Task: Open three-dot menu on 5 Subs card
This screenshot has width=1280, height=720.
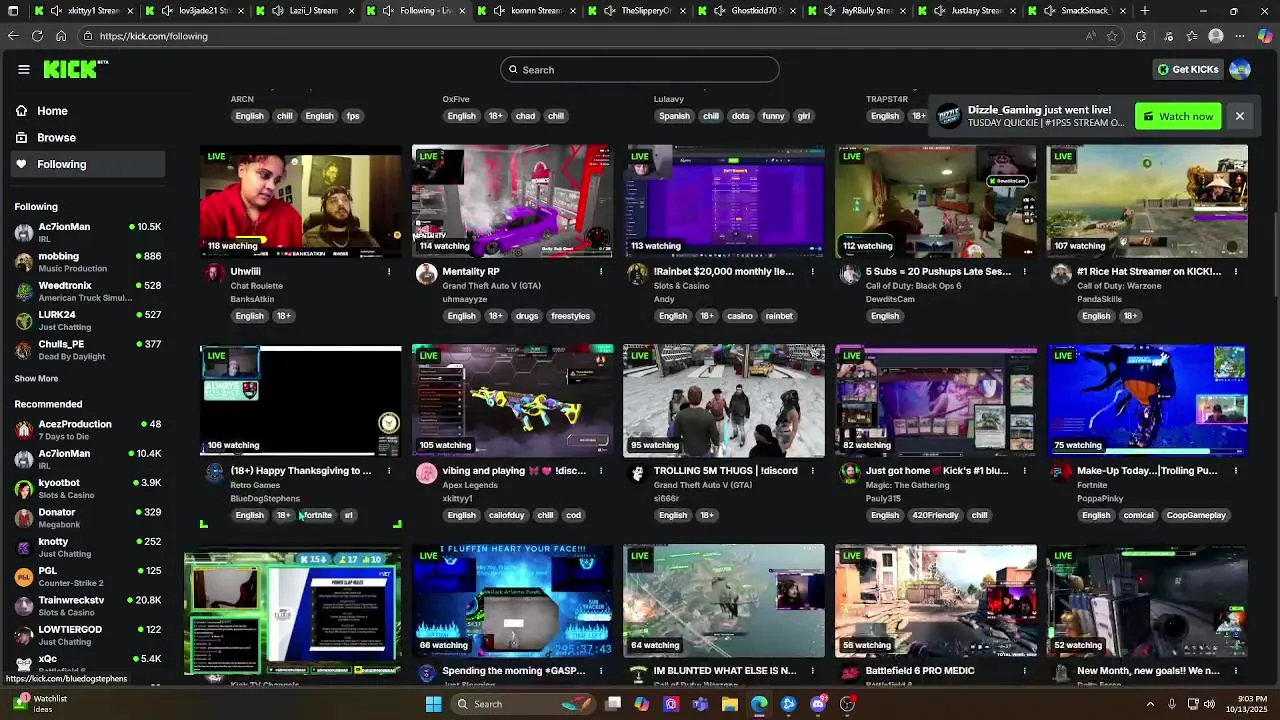Action: point(1024,271)
